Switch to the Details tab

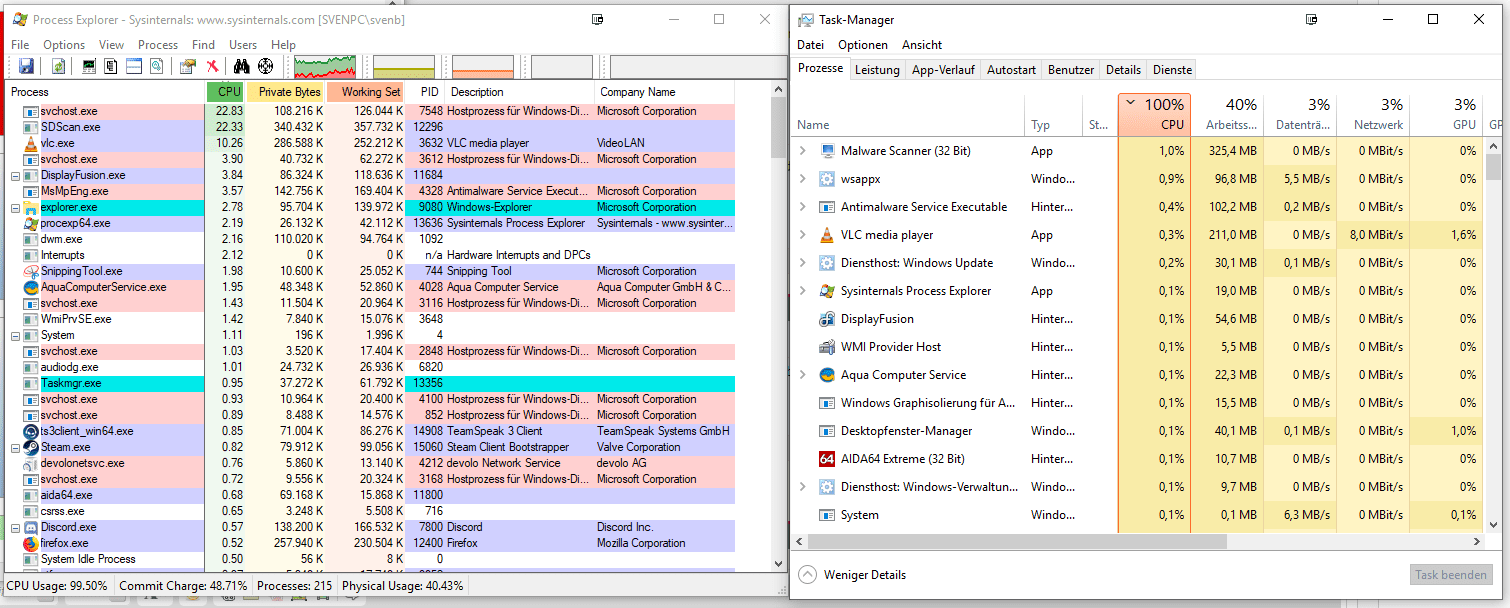(1123, 70)
